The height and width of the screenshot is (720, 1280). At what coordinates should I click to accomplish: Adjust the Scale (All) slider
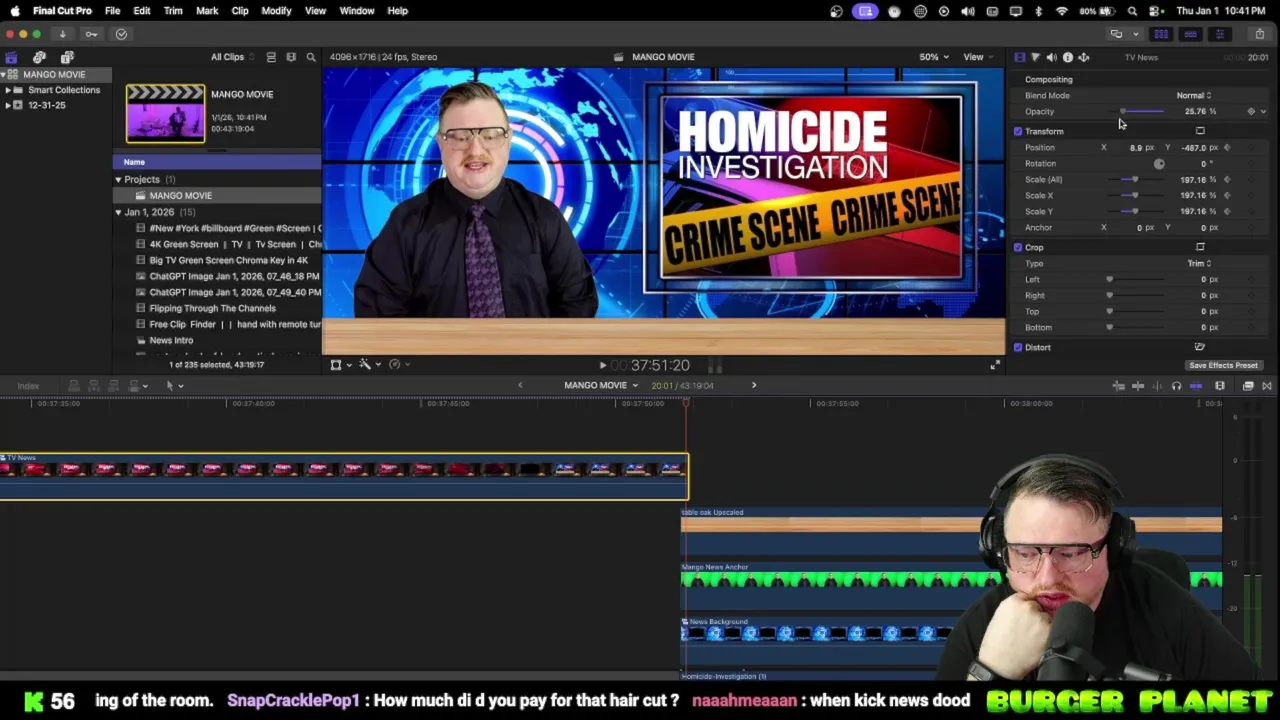(x=1134, y=179)
